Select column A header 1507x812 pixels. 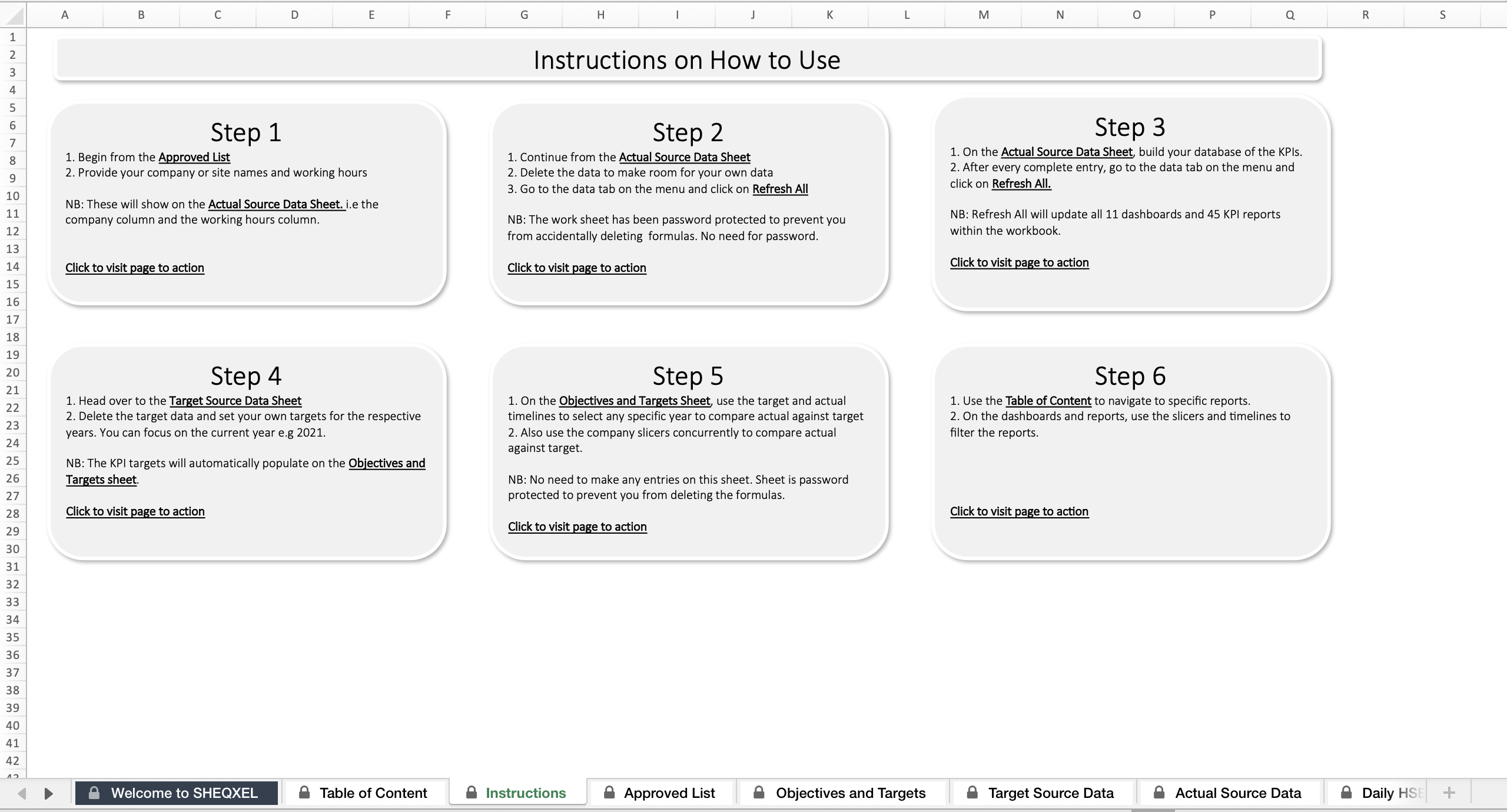point(65,15)
